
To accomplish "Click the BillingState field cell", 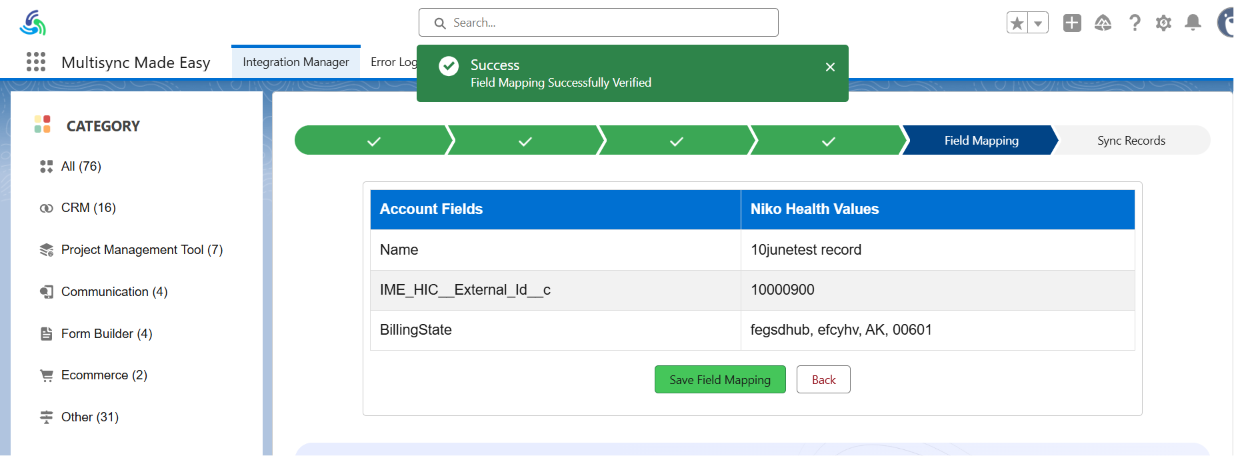I will click(556, 330).
